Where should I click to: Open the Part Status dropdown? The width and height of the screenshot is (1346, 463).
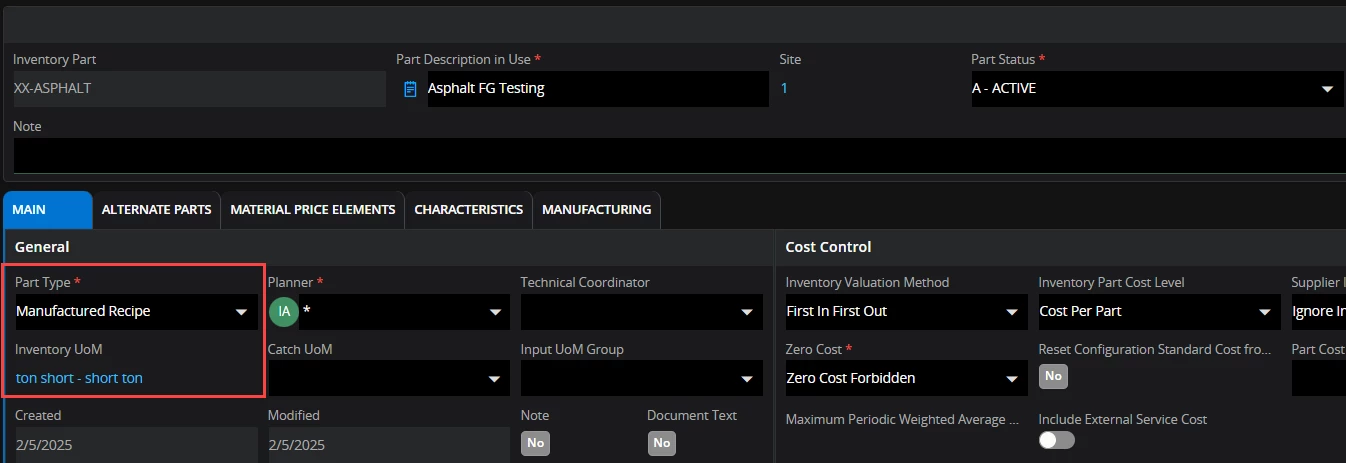click(x=1326, y=89)
